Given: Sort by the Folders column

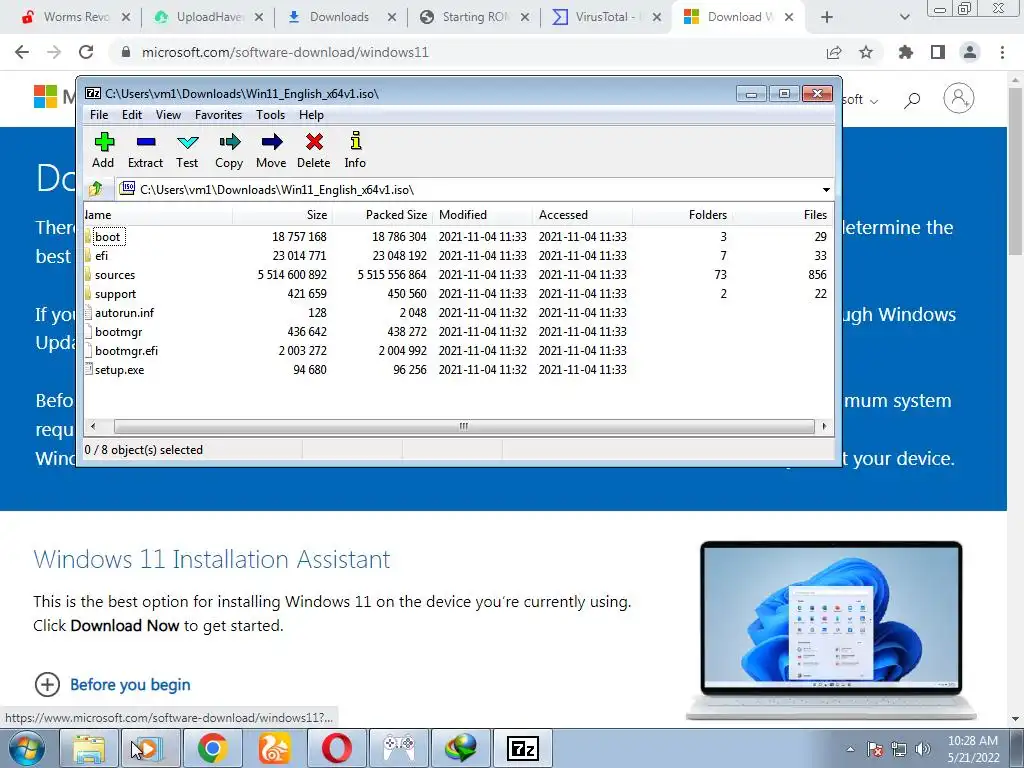Looking at the screenshot, I should point(682,215).
